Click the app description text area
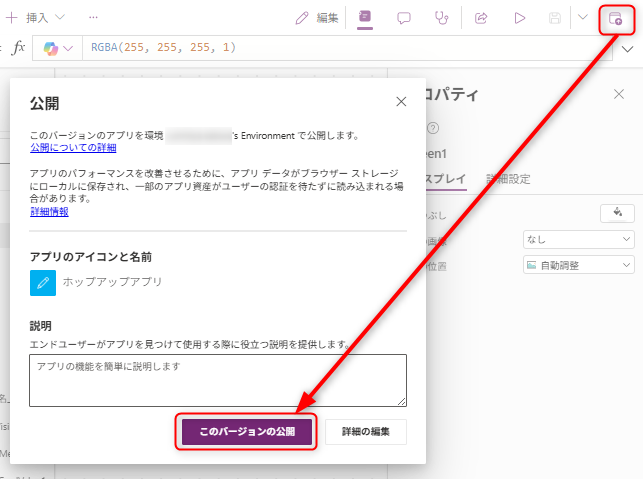 (x=218, y=381)
